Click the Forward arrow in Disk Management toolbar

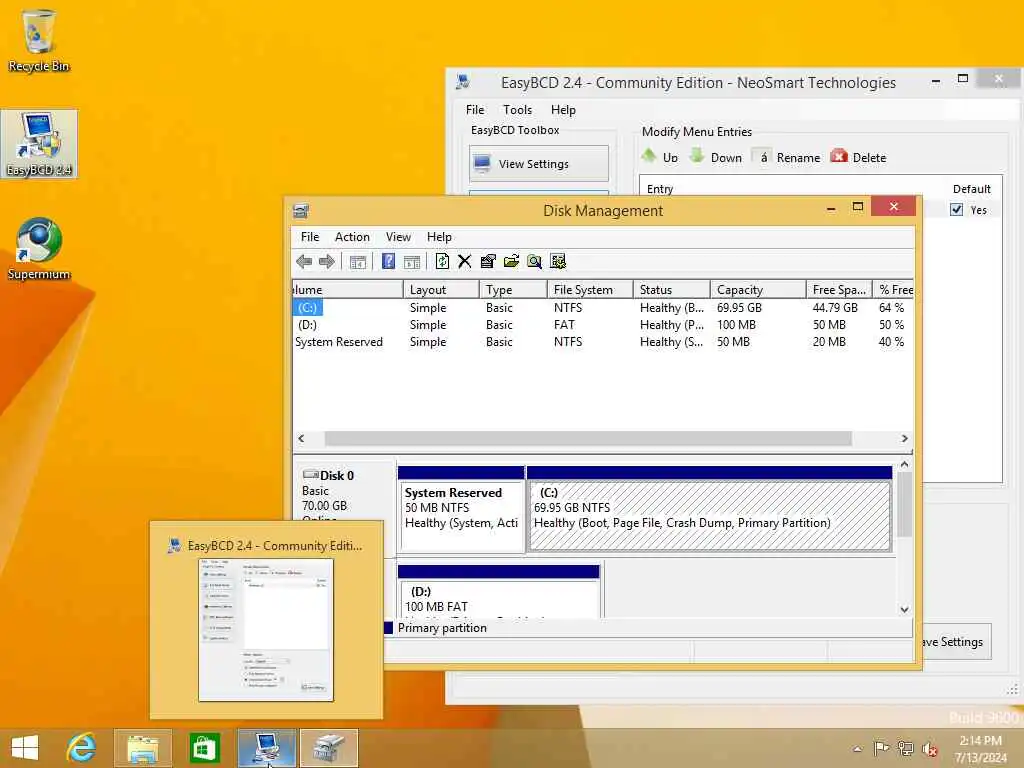click(x=327, y=262)
